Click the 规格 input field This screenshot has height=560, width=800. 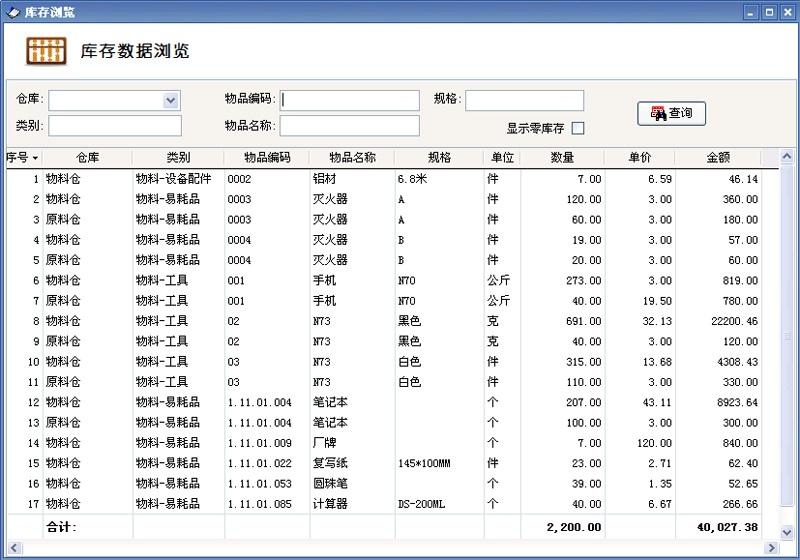pyautogui.click(x=524, y=100)
